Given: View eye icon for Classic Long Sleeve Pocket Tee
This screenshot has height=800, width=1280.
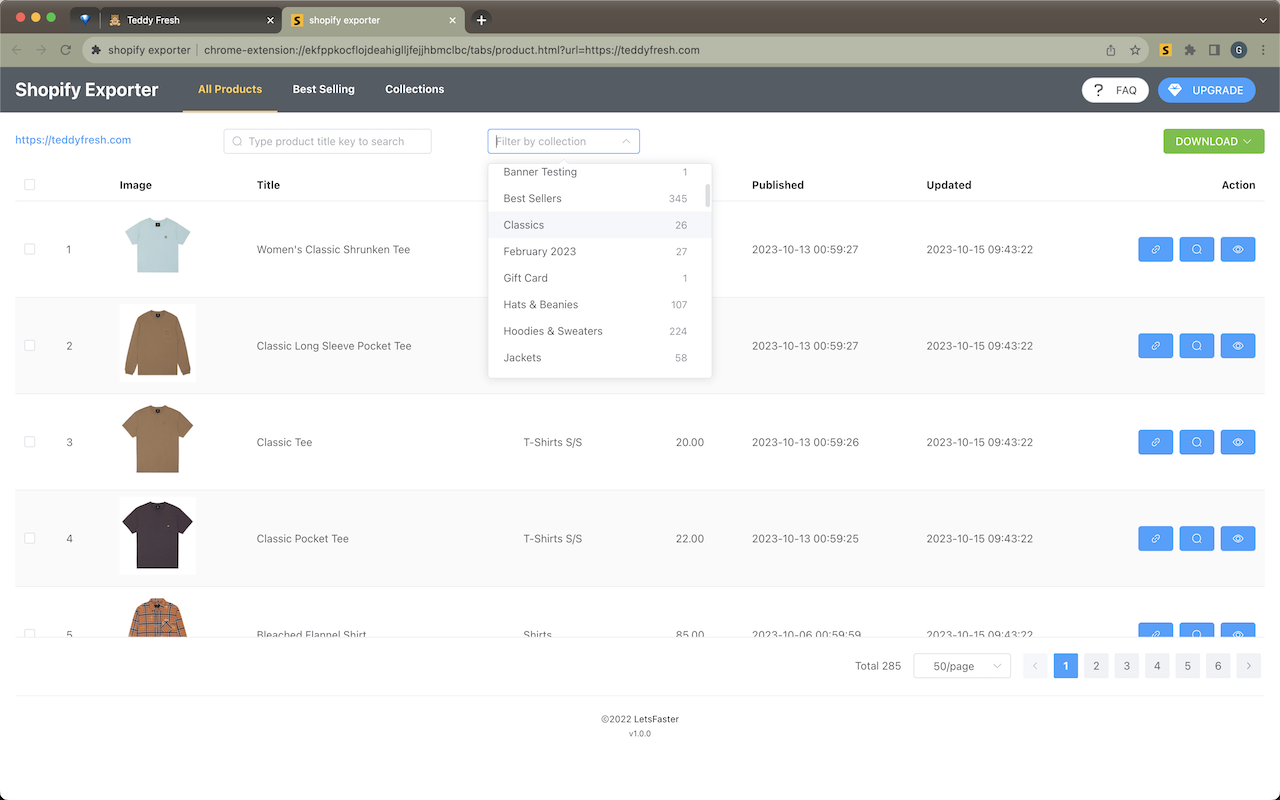Looking at the screenshot, I should coord(1238,346).
